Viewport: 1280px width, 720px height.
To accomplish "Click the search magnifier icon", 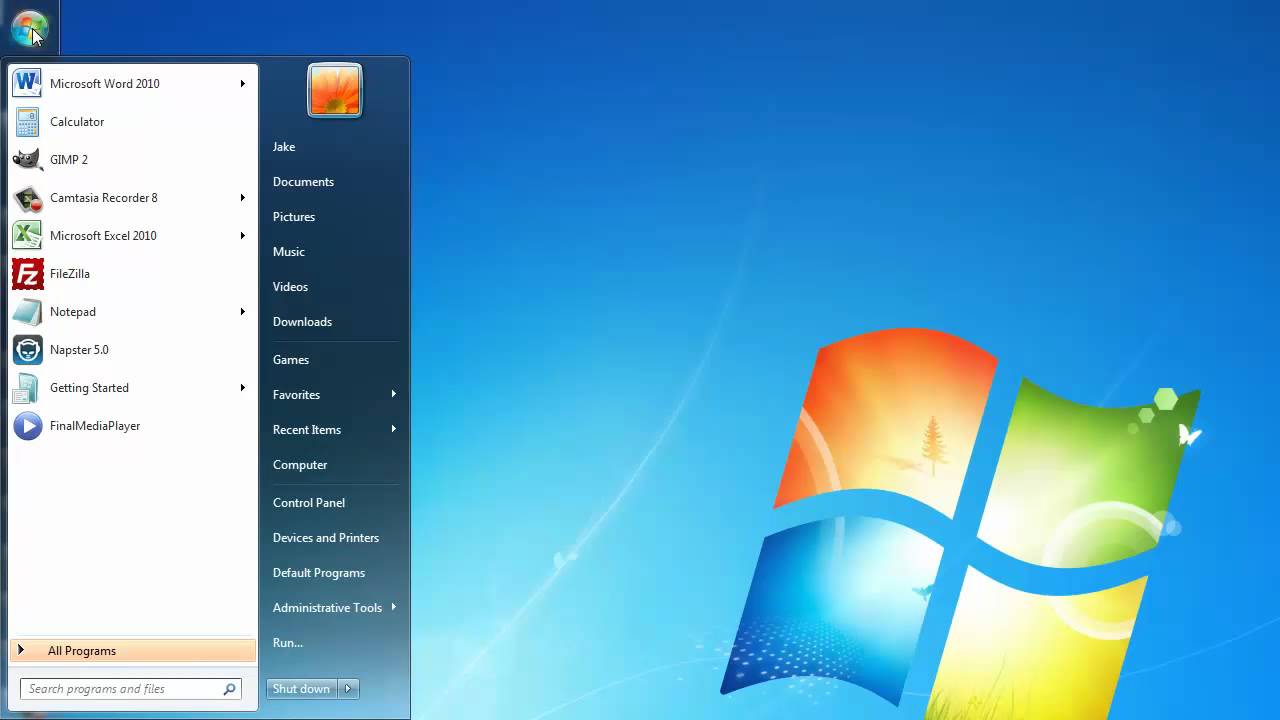I will (229, 689).
